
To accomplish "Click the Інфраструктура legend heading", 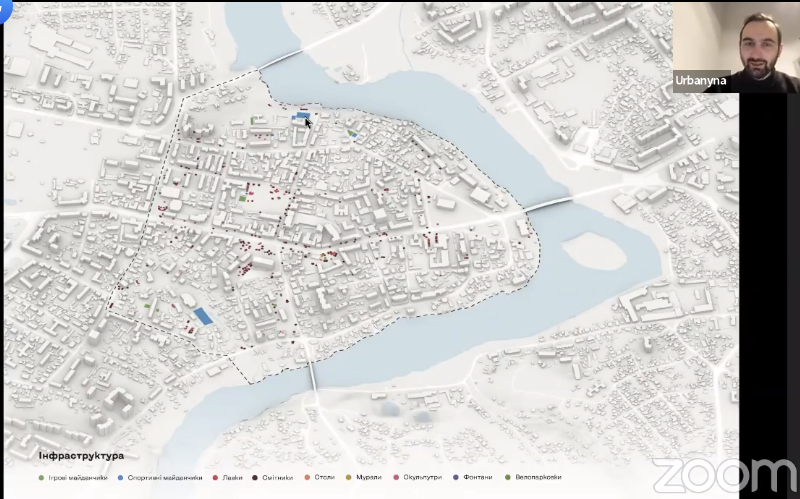I will point(82,456).
